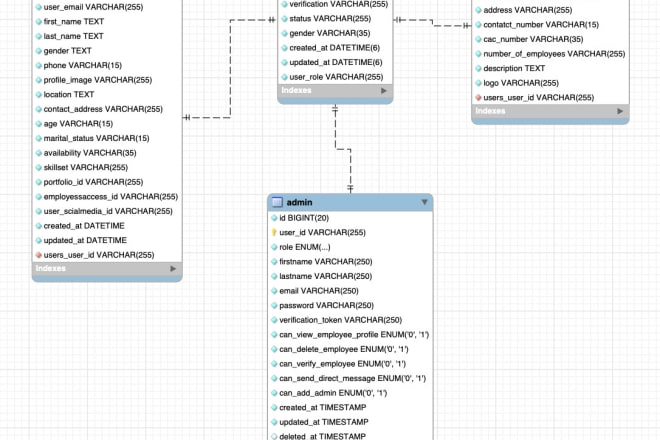660x440 pixels.
Task: Select the gender TEXT column in left table
Action: pyautogui.click(x=67, y=51)
